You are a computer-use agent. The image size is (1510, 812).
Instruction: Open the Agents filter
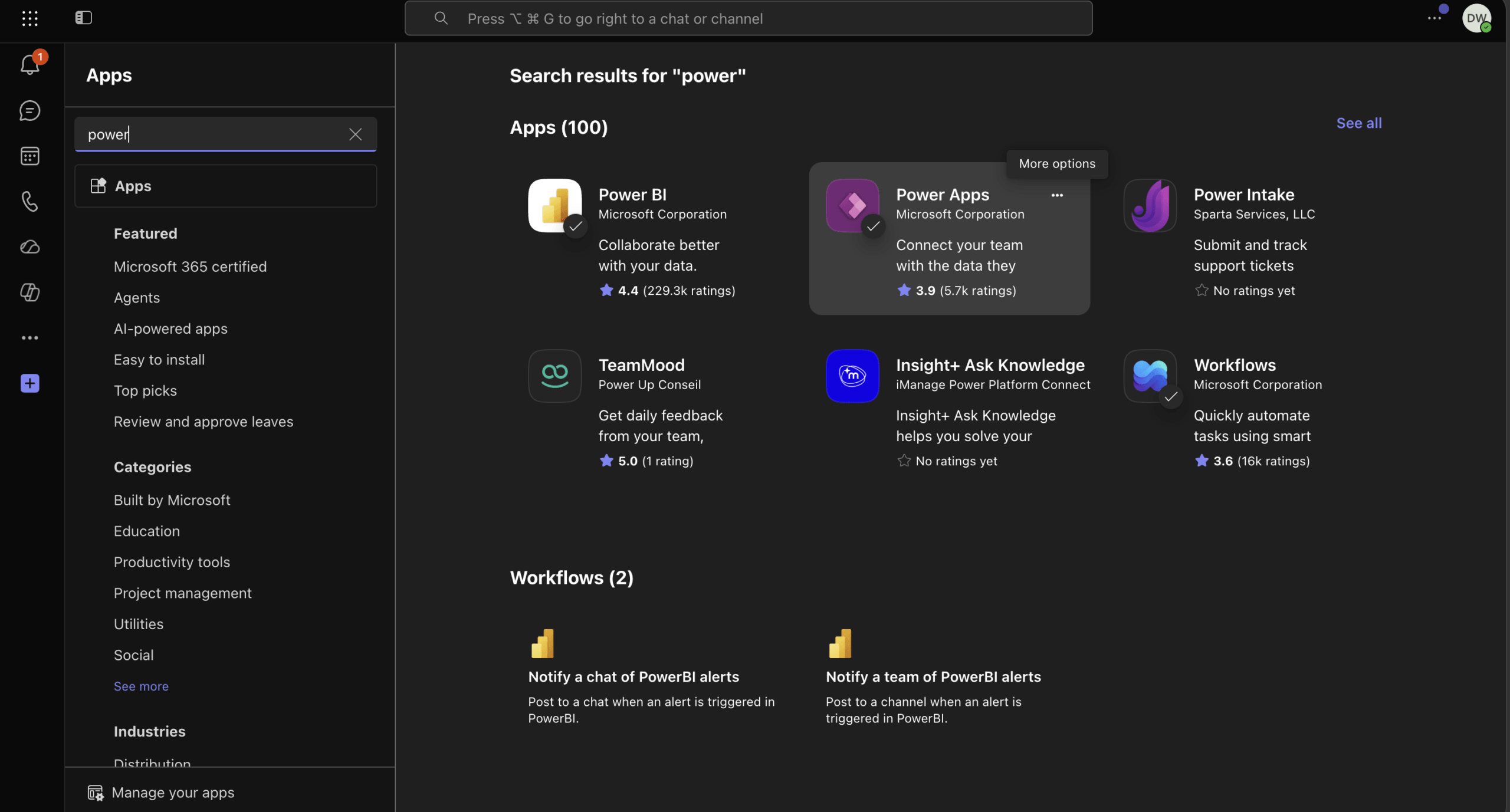point(137,298)
